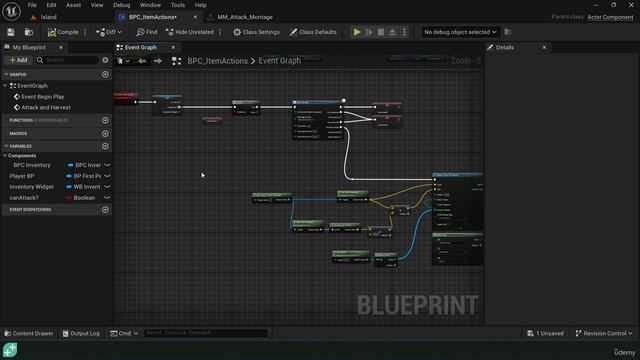
Task: Collapse the EventGraph tree item
Action: click(5, 86)
